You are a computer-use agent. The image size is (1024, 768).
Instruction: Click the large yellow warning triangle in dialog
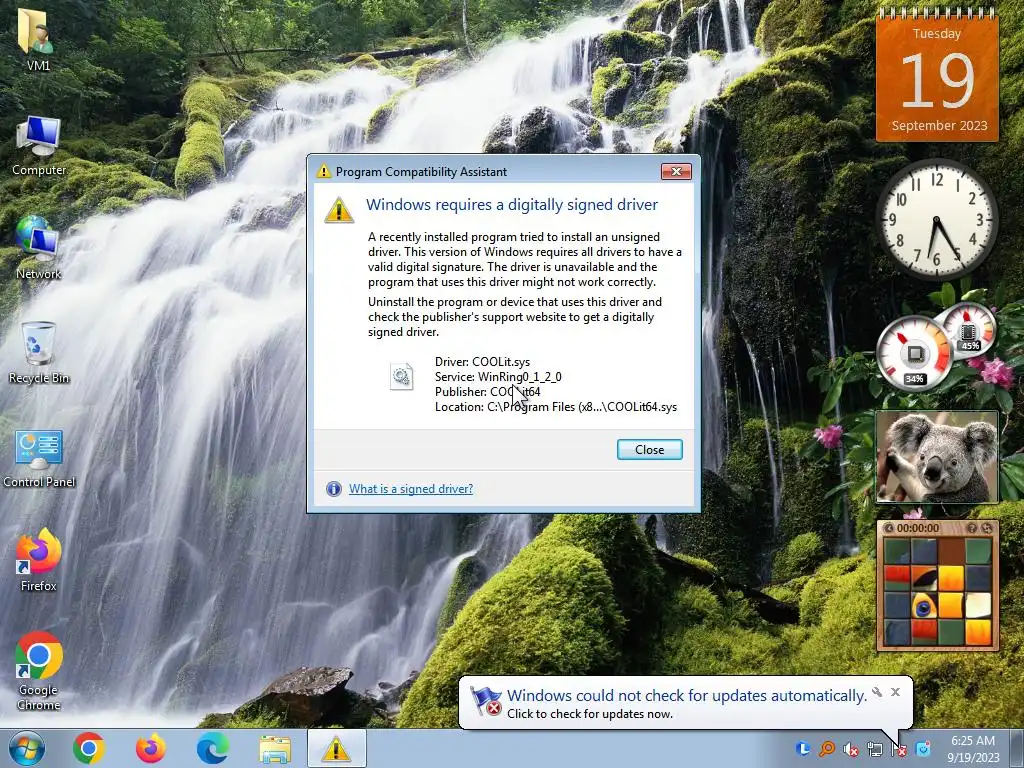point(339,209)
